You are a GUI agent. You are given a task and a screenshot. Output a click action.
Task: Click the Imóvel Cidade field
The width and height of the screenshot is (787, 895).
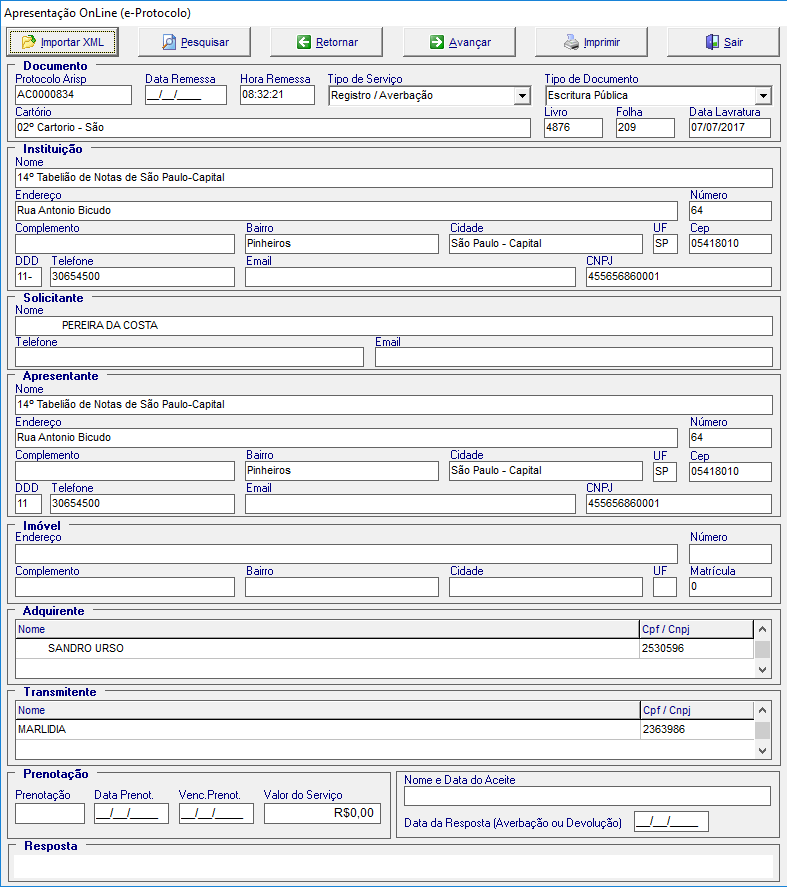546,587
